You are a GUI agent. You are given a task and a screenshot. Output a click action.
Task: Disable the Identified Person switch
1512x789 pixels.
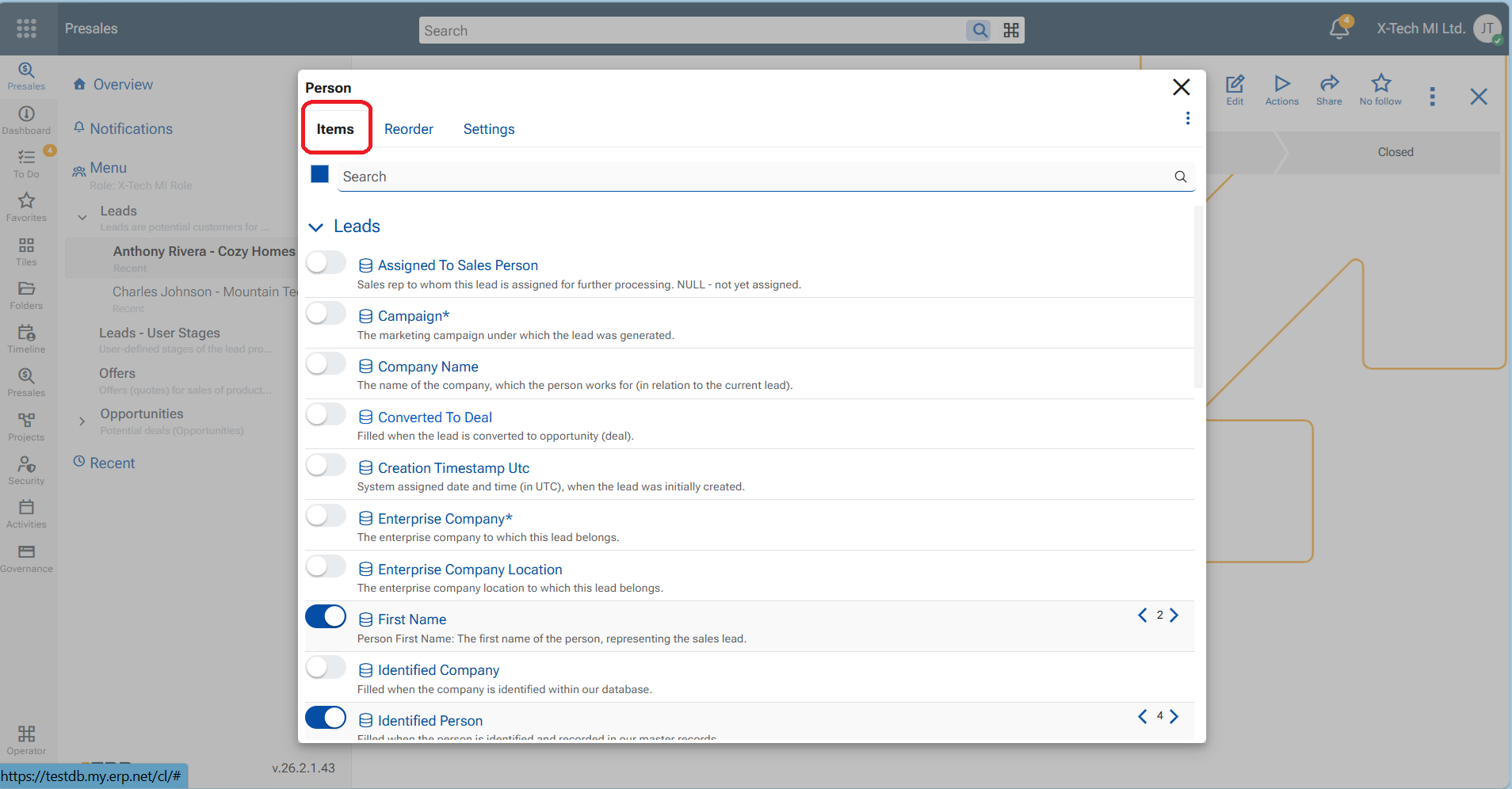coord(326,718)
